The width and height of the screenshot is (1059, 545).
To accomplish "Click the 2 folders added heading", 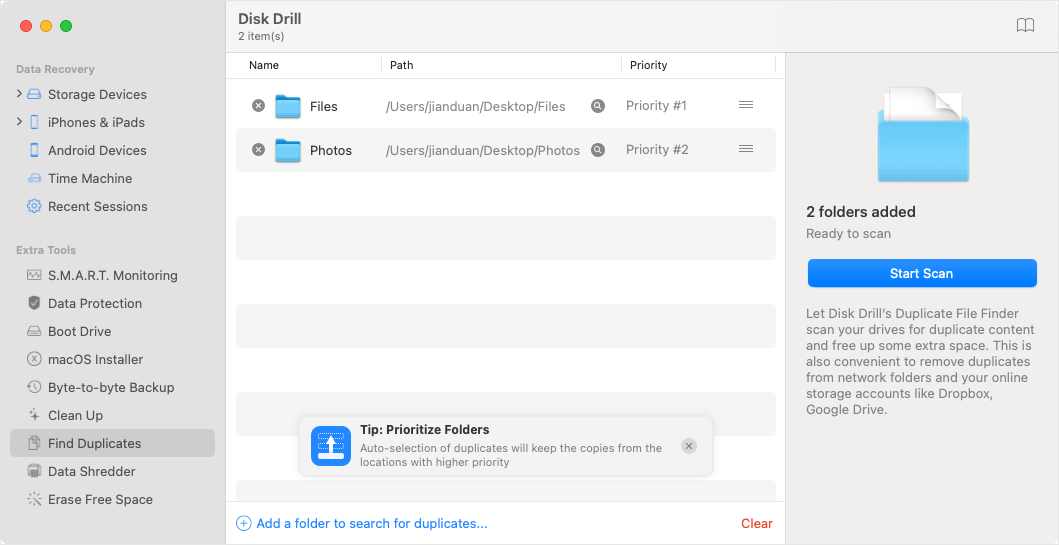I will tap(861, 212).
